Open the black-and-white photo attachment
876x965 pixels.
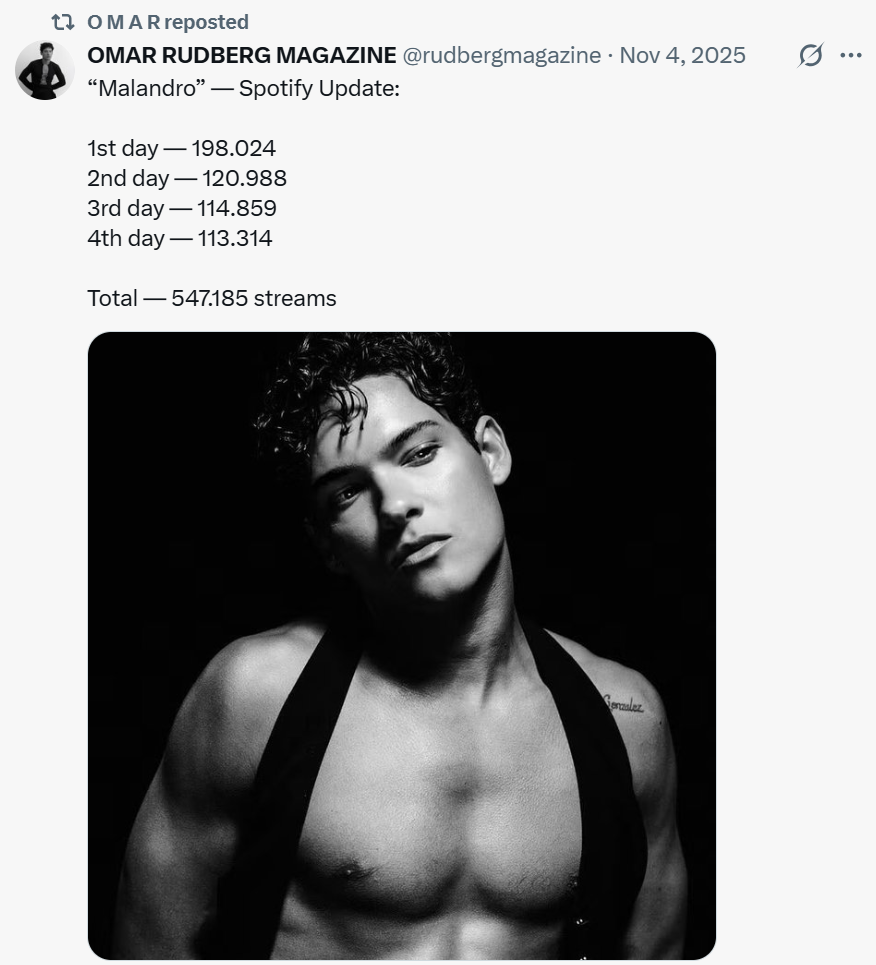click(x=402, y=645)
